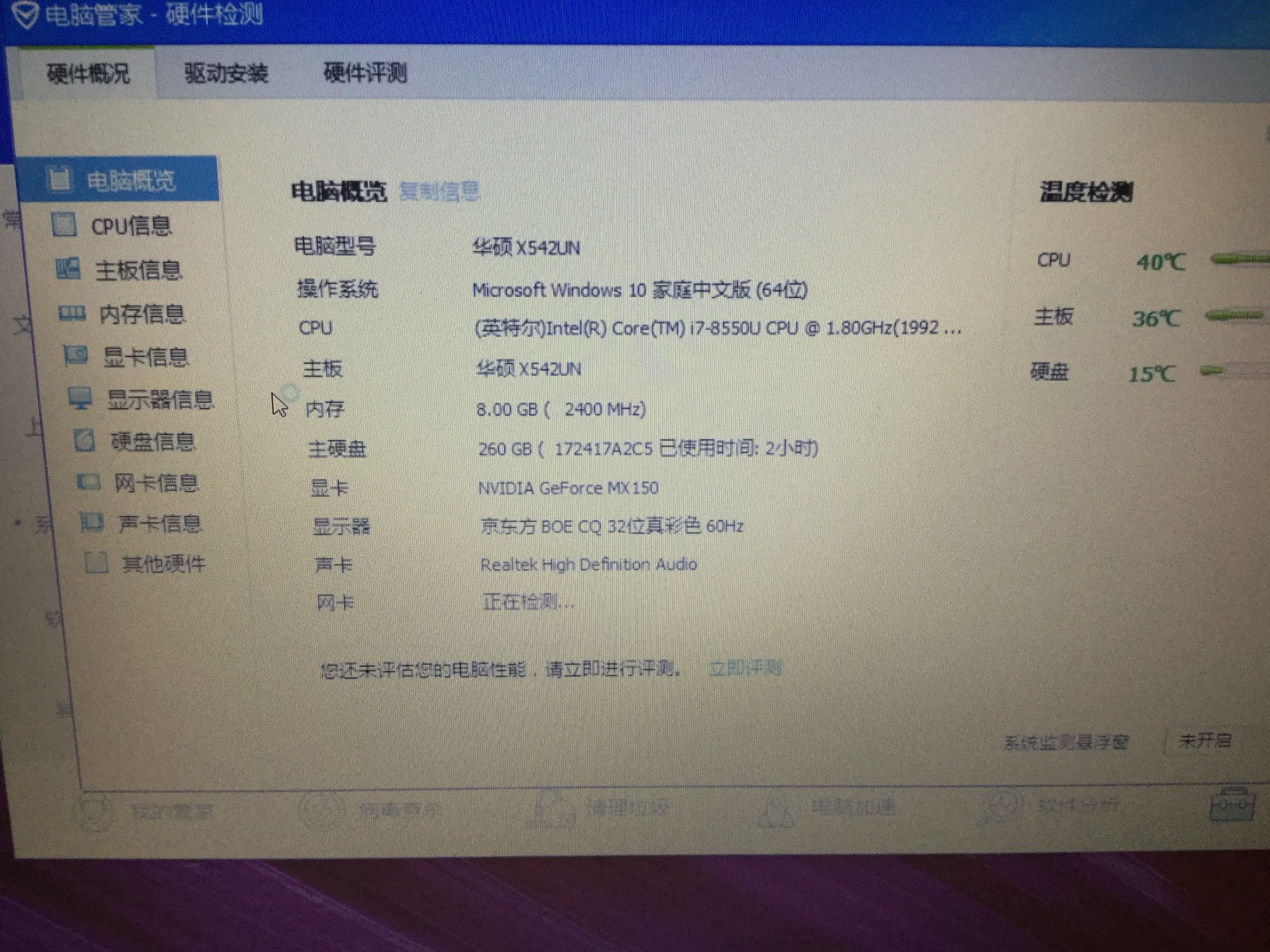
Task: Open 网卡信息 via its network card icon
Action: pos(88,482)
